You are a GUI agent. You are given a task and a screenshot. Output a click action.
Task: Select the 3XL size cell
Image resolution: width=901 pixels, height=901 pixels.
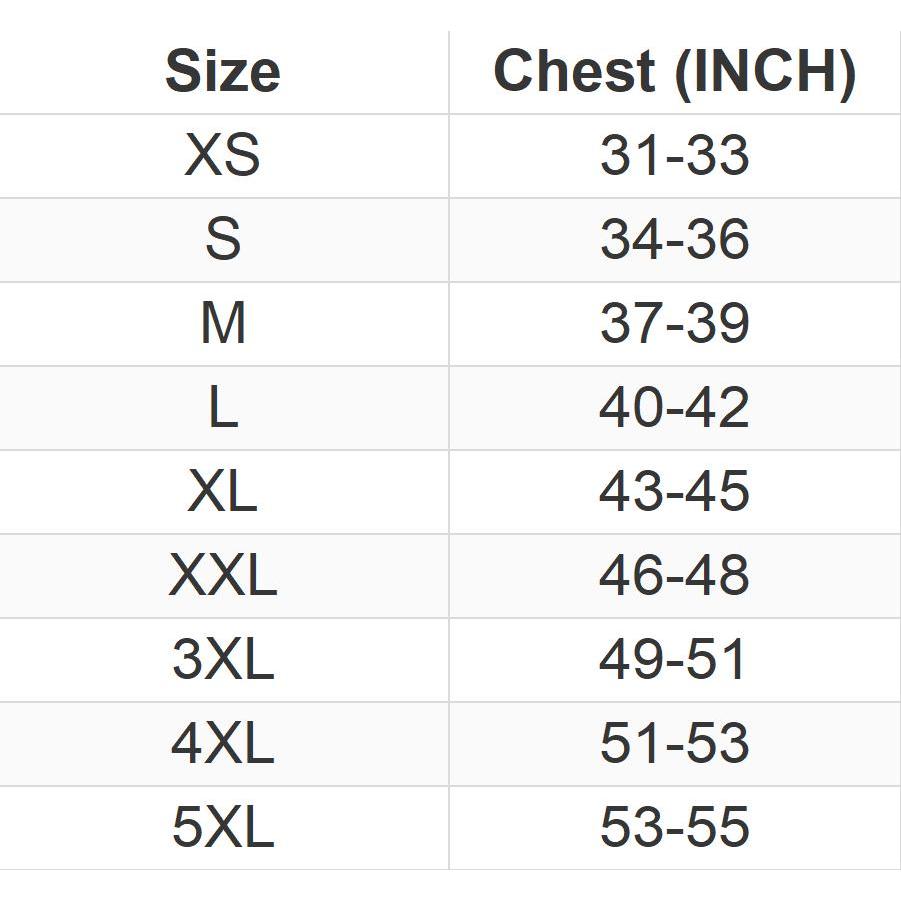click(x=222, y=660)
